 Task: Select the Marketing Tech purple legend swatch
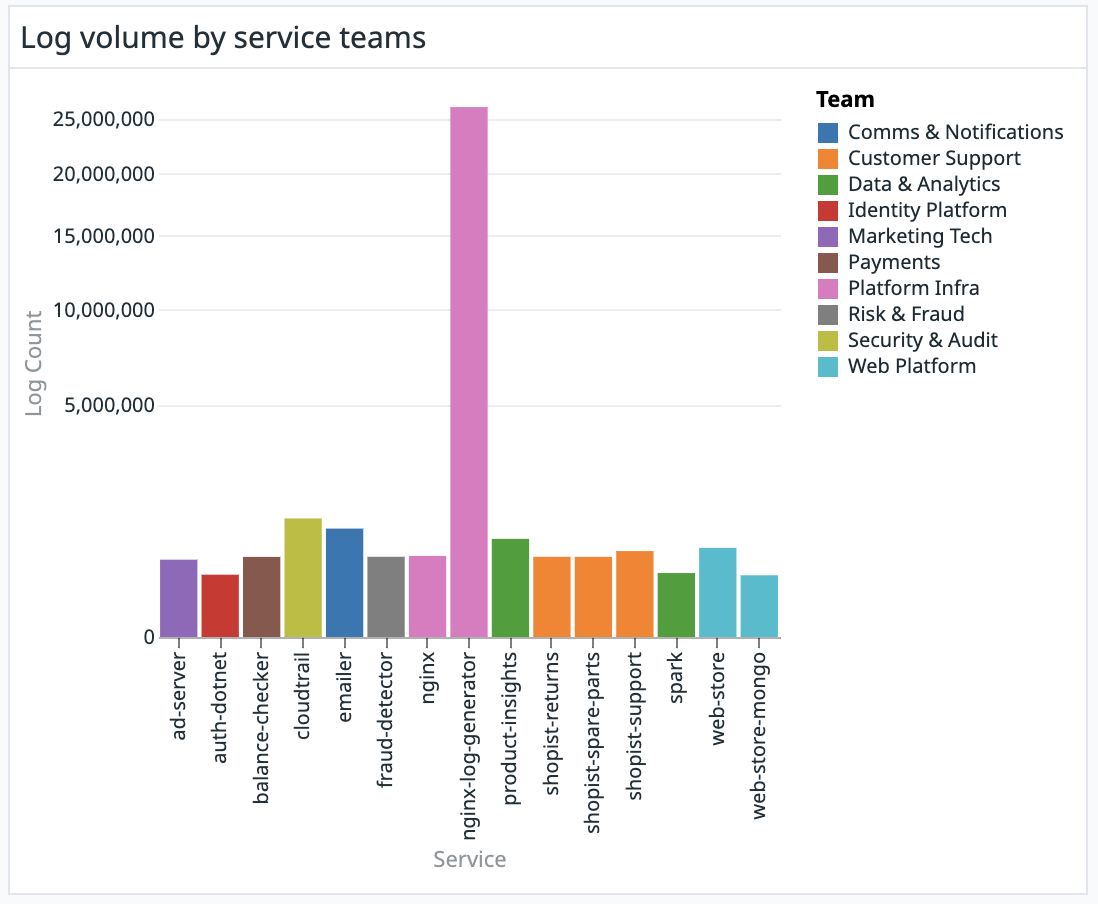pyautogui.click(x=828, y=236)
